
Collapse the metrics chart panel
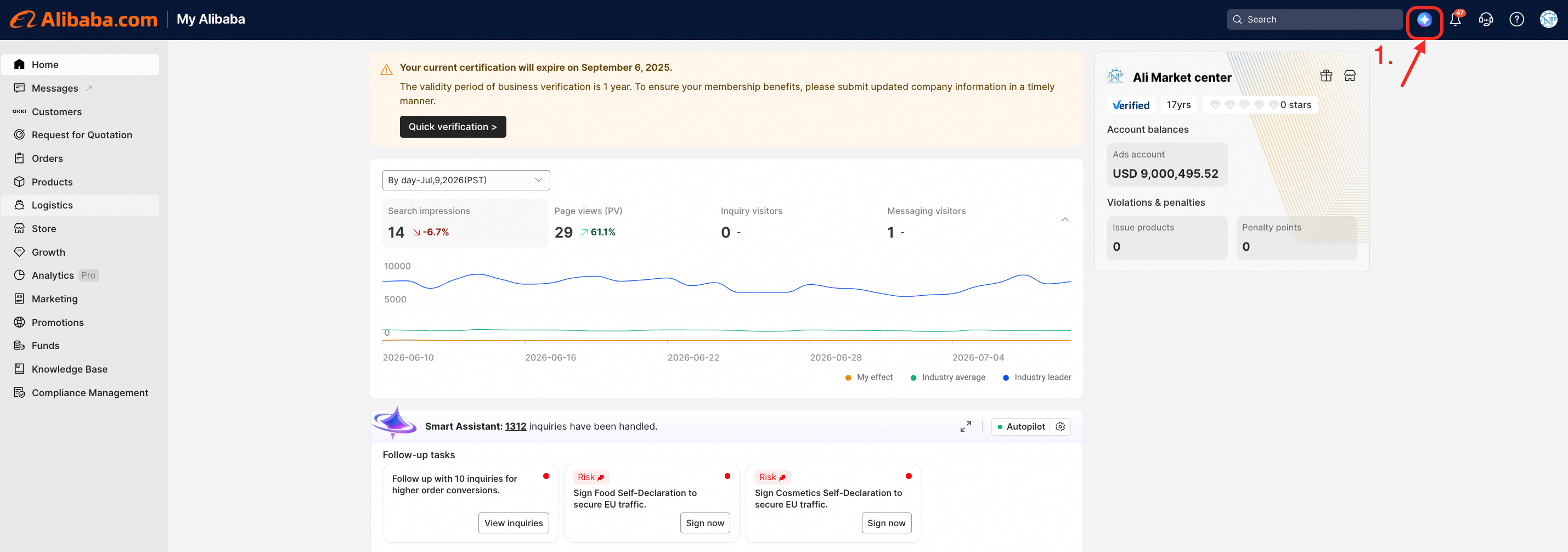pos(1064,219)
